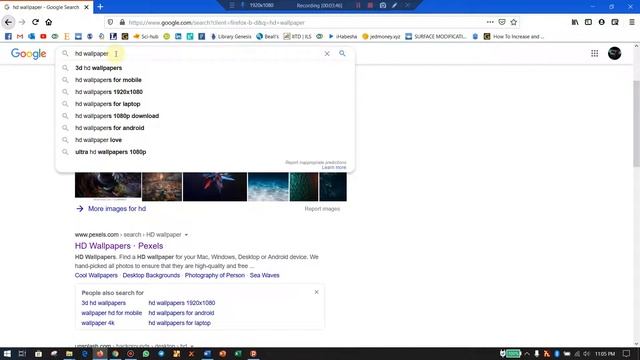Click the tracking protection shield icon

[110, 22]
